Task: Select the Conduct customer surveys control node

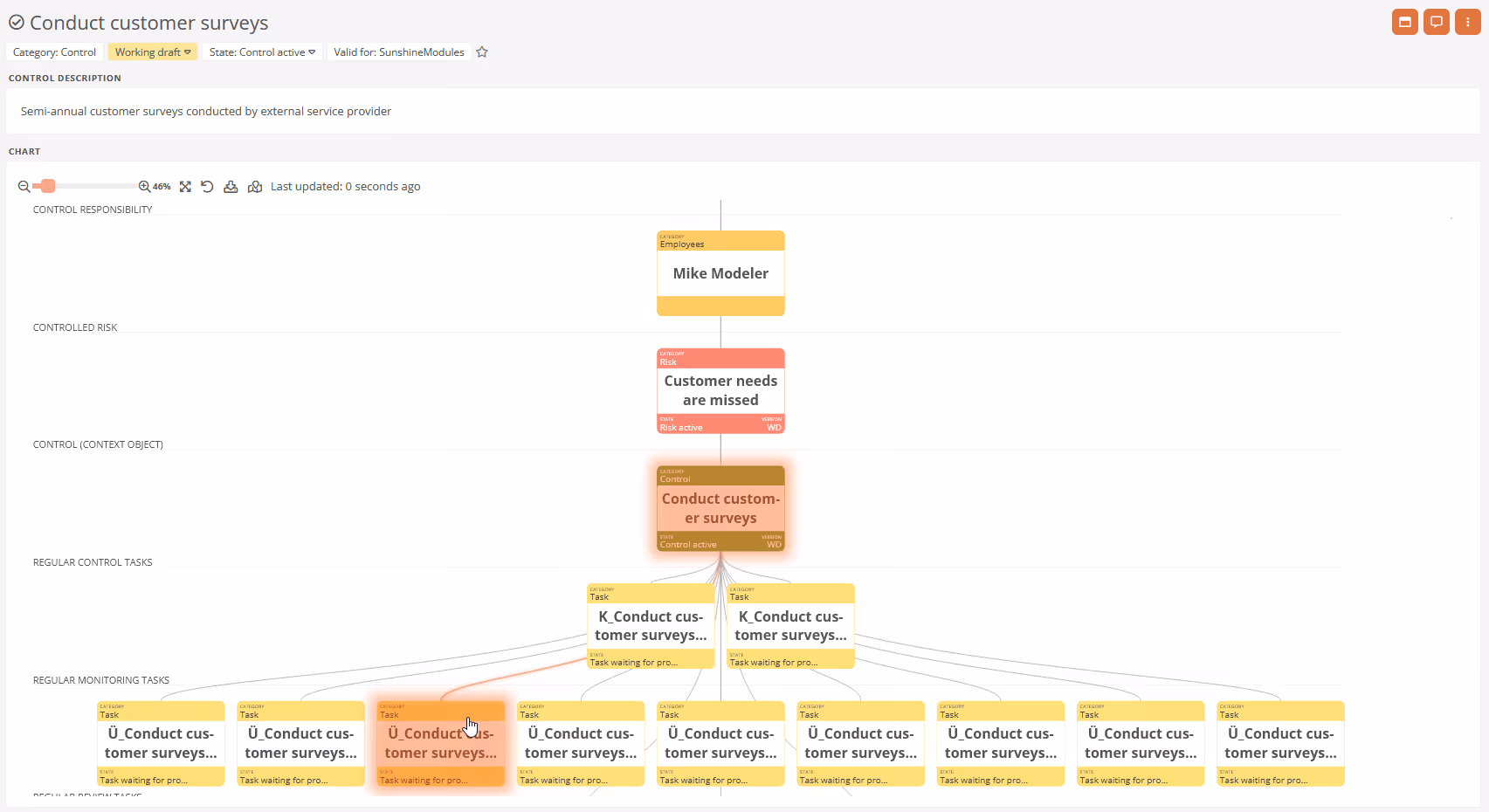Action: [x=720, y=508]
